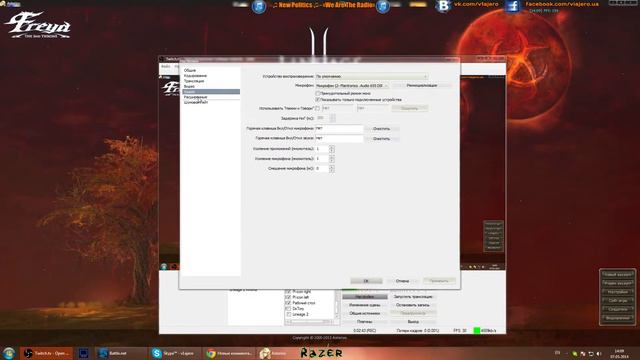640x360 pixels.
Task: Clear the sound on/off hotkey with Очистить
Action: (382, 138)
